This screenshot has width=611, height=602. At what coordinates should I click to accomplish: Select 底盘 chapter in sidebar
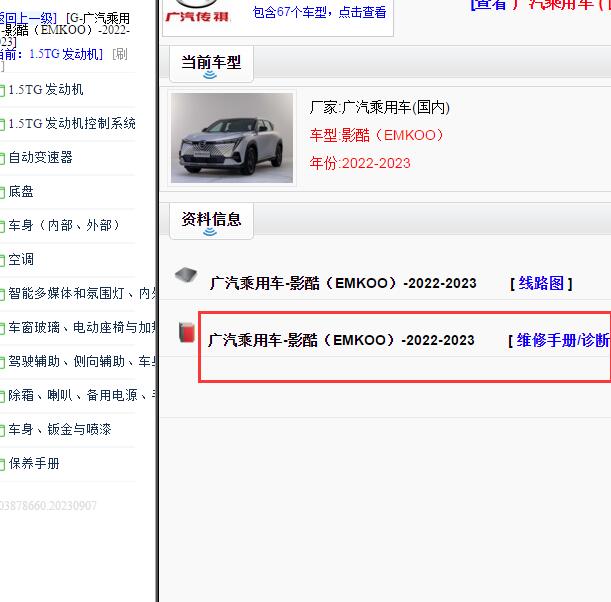[21, 191]
